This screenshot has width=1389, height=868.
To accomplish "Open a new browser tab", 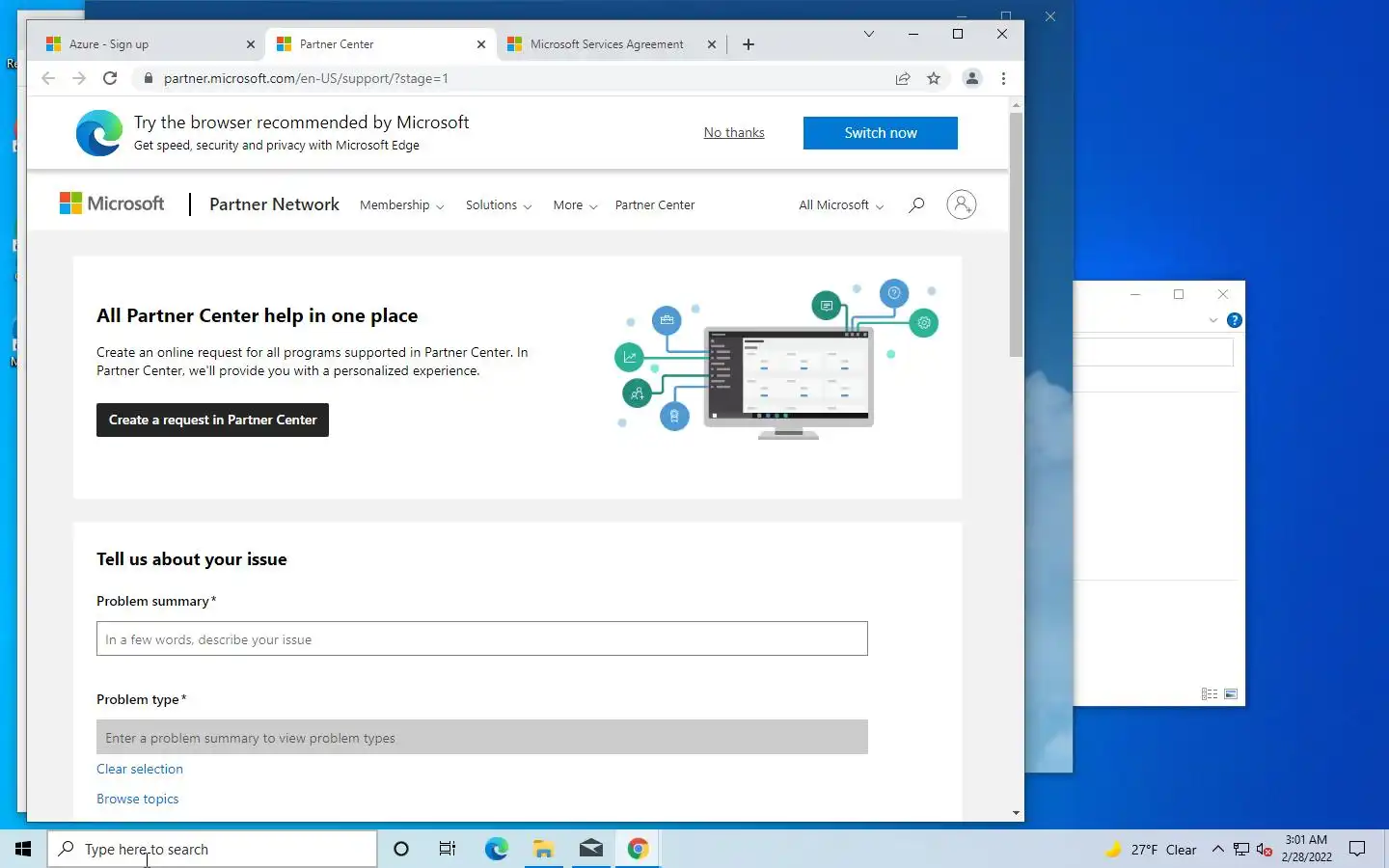I will [x=749, y=44].
